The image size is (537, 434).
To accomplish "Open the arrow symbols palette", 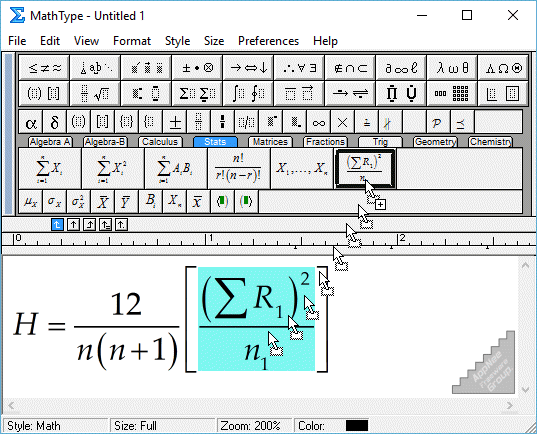I will (248, 68).
